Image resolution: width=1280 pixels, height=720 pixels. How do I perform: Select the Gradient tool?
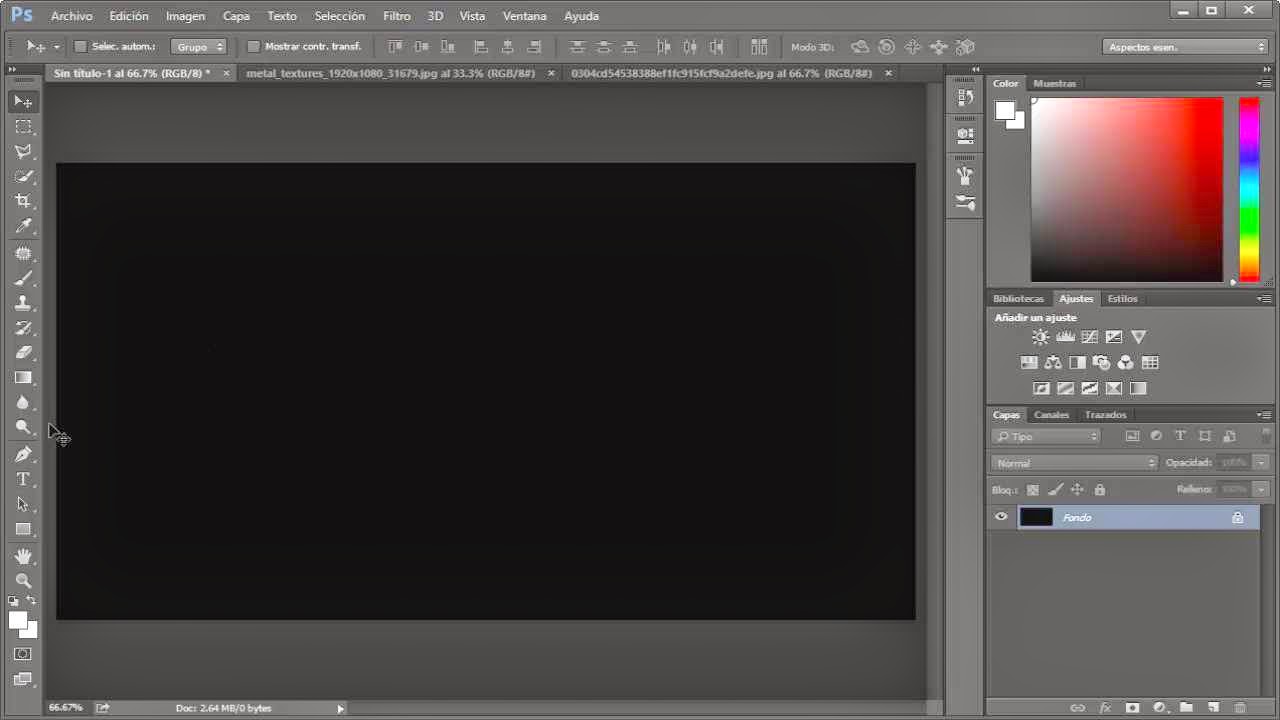[x=23, y=378]
